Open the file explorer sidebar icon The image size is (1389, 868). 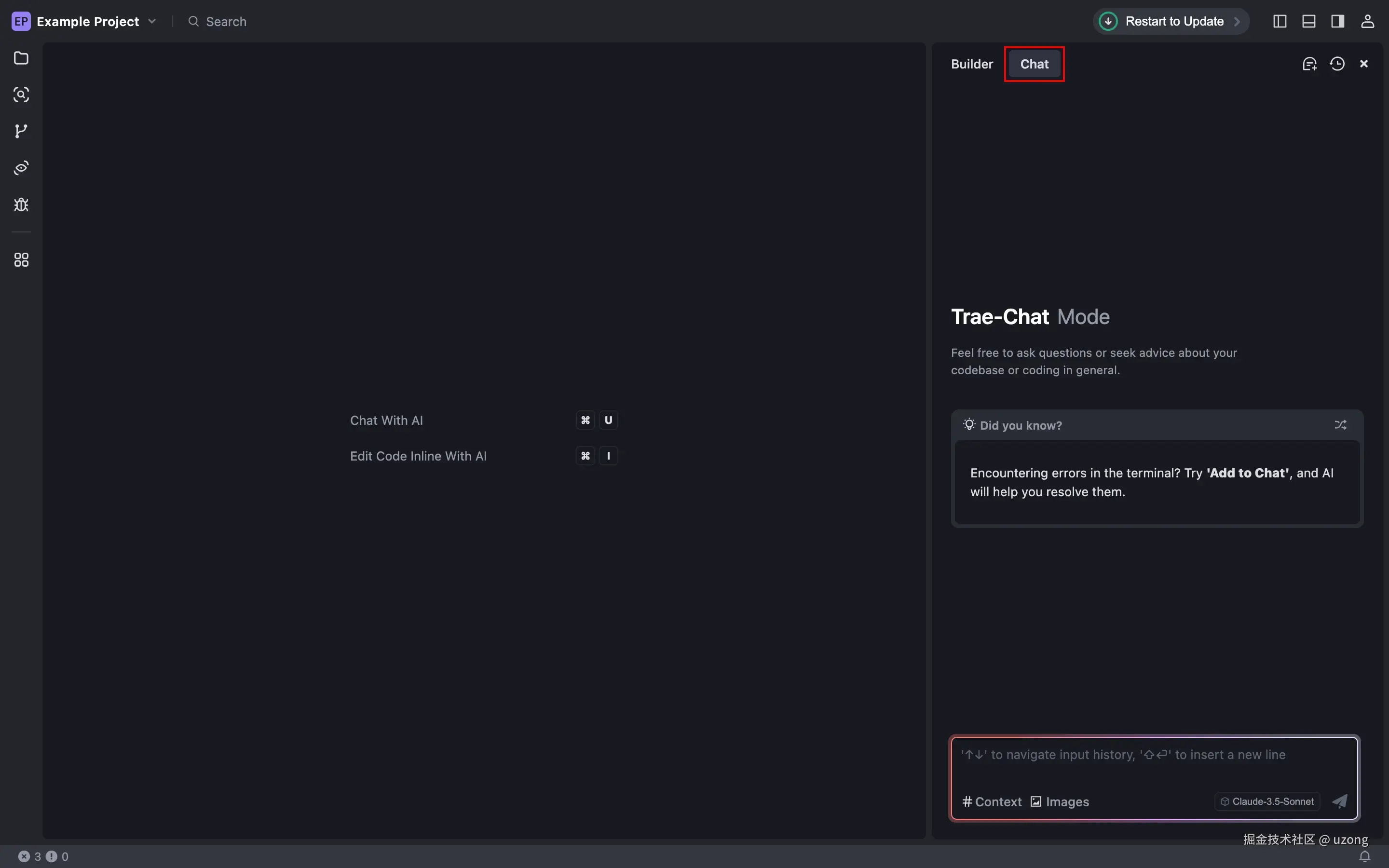coord(21,58)
